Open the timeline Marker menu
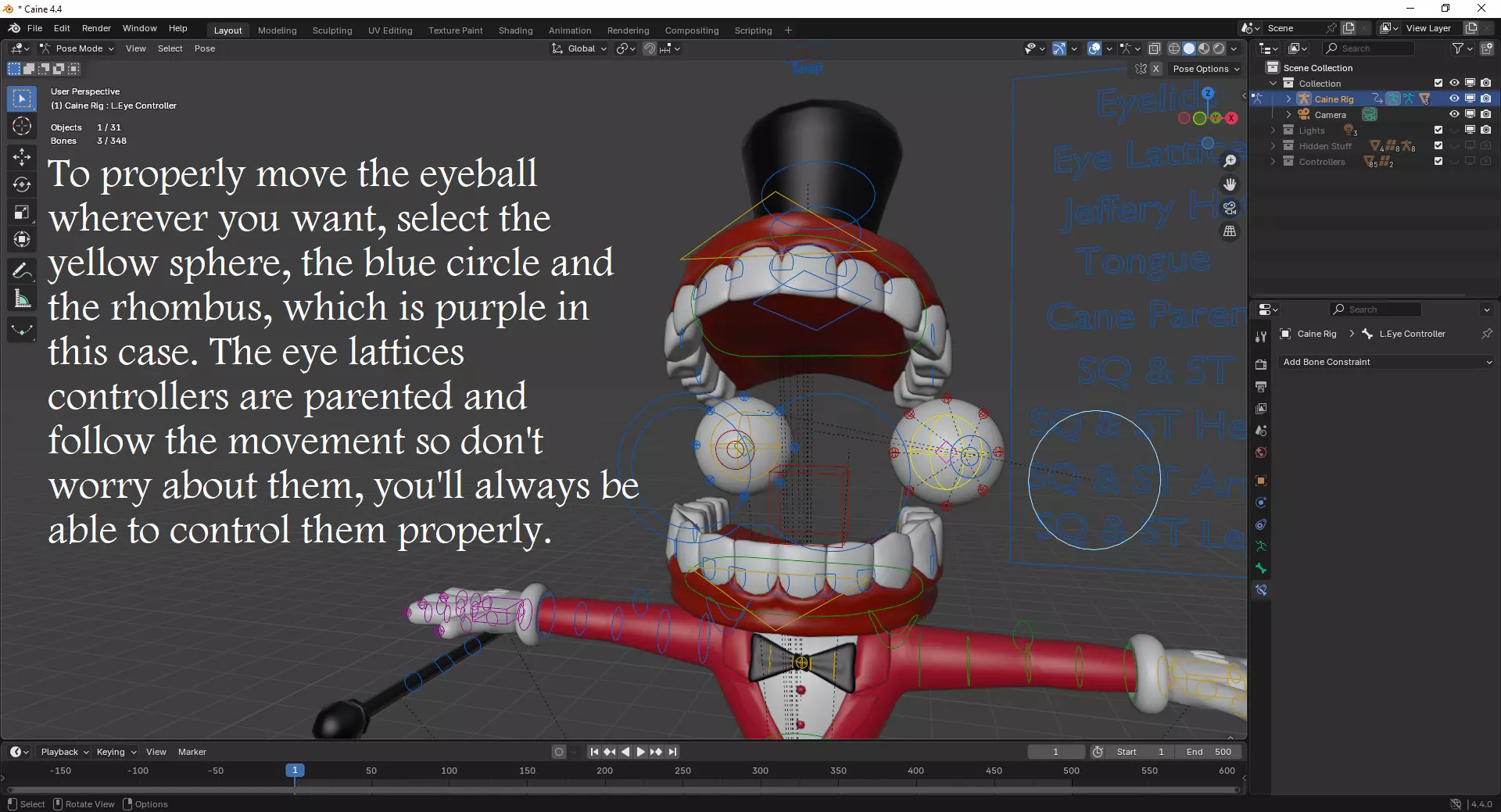This screenshot has height=812, width=1501. [x=192, y=752]
